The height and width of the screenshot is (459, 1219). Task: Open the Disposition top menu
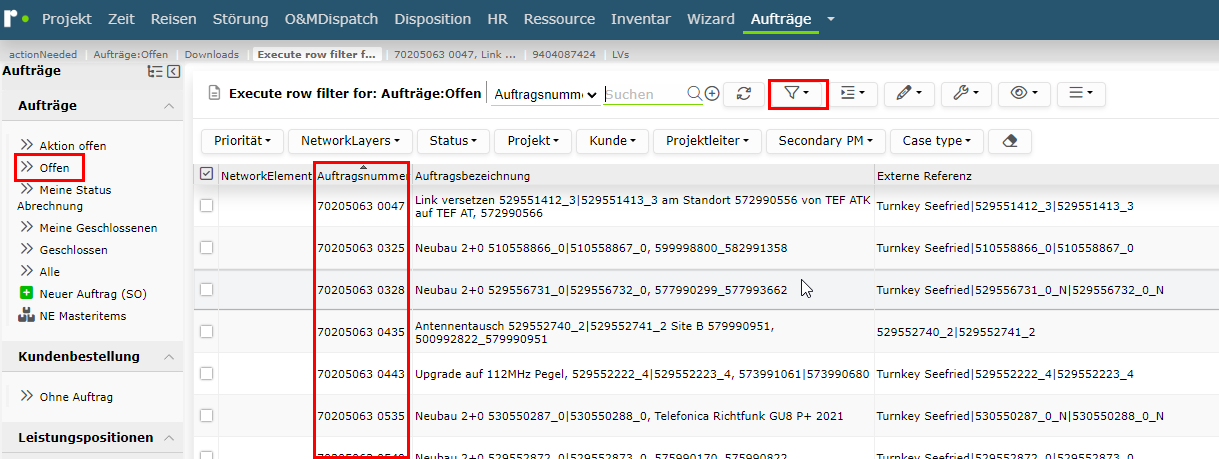tap(433, 19)
